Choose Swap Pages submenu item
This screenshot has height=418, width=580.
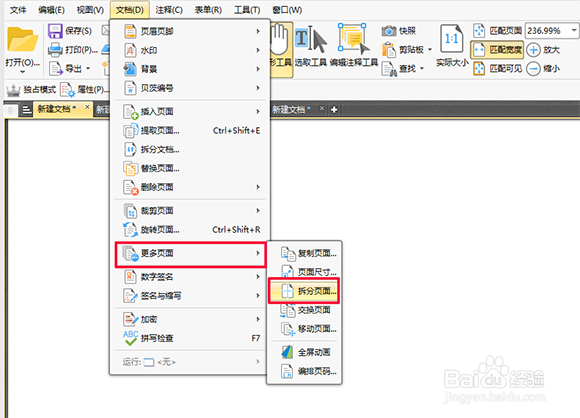click(304, 310)
